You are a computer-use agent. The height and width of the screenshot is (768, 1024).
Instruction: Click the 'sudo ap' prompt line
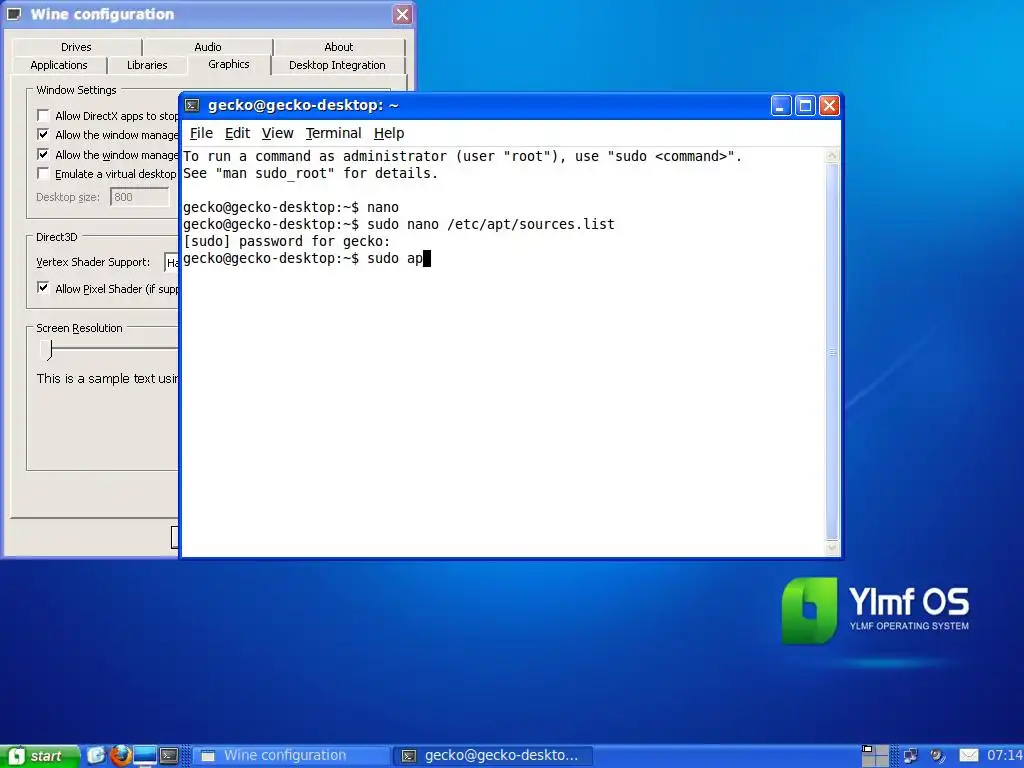click(307, 258)
